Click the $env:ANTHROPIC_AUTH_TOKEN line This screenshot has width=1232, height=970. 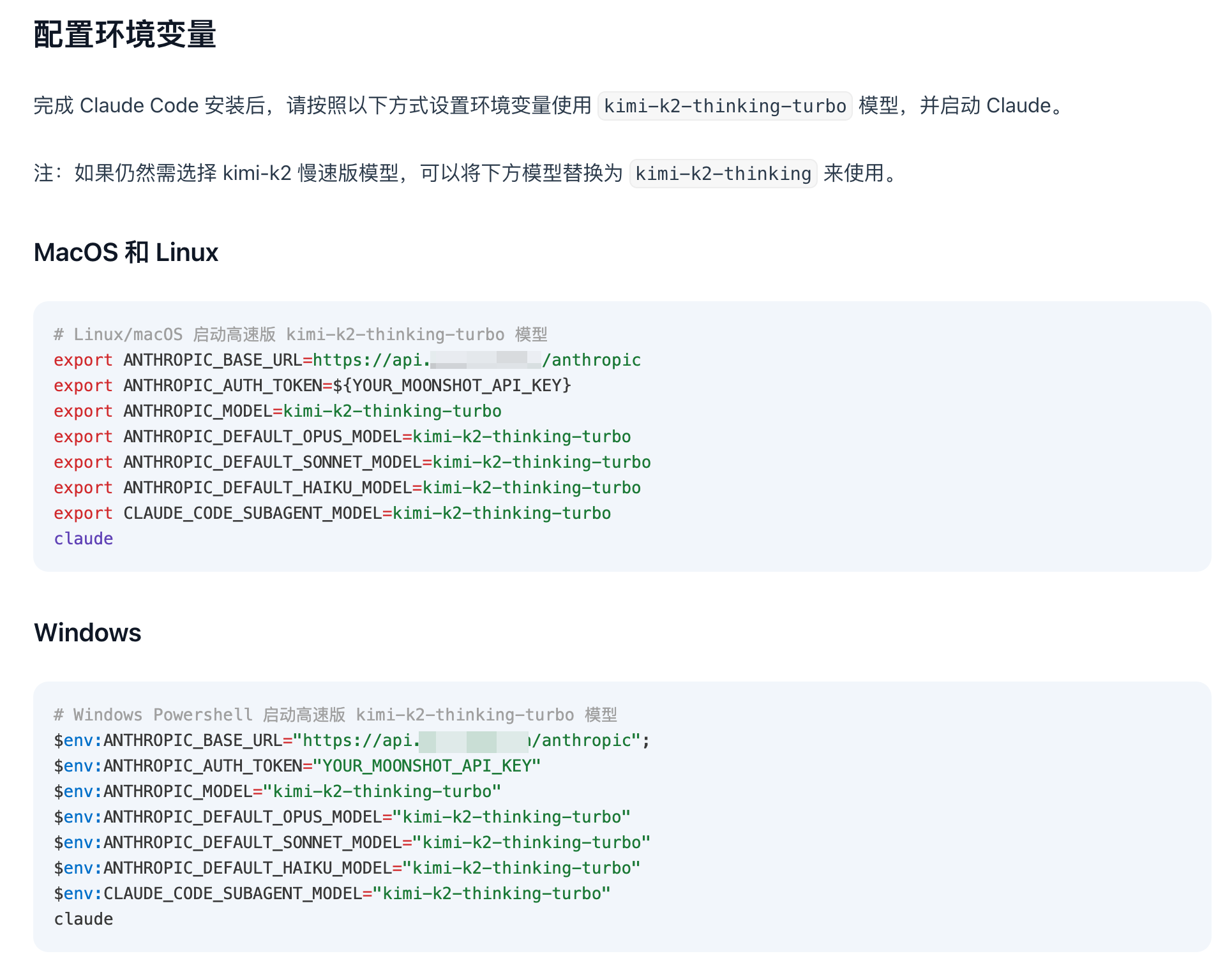(297, 766)
